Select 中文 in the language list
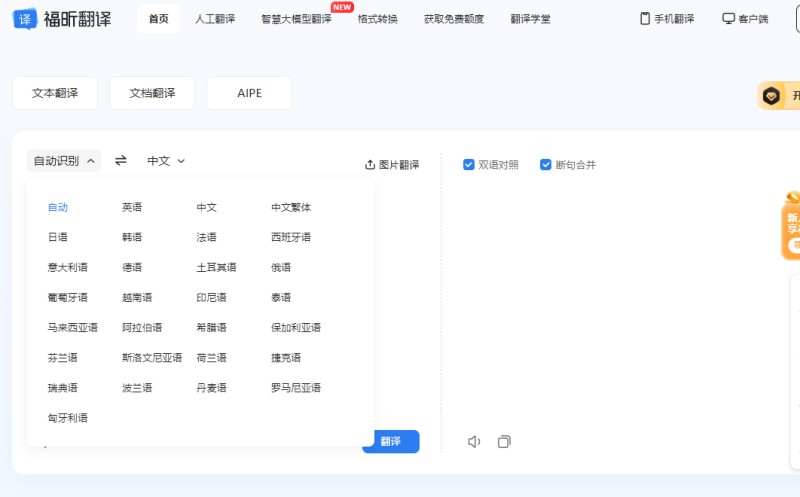Screen dimensions: 800x497 tap(207, 207)
